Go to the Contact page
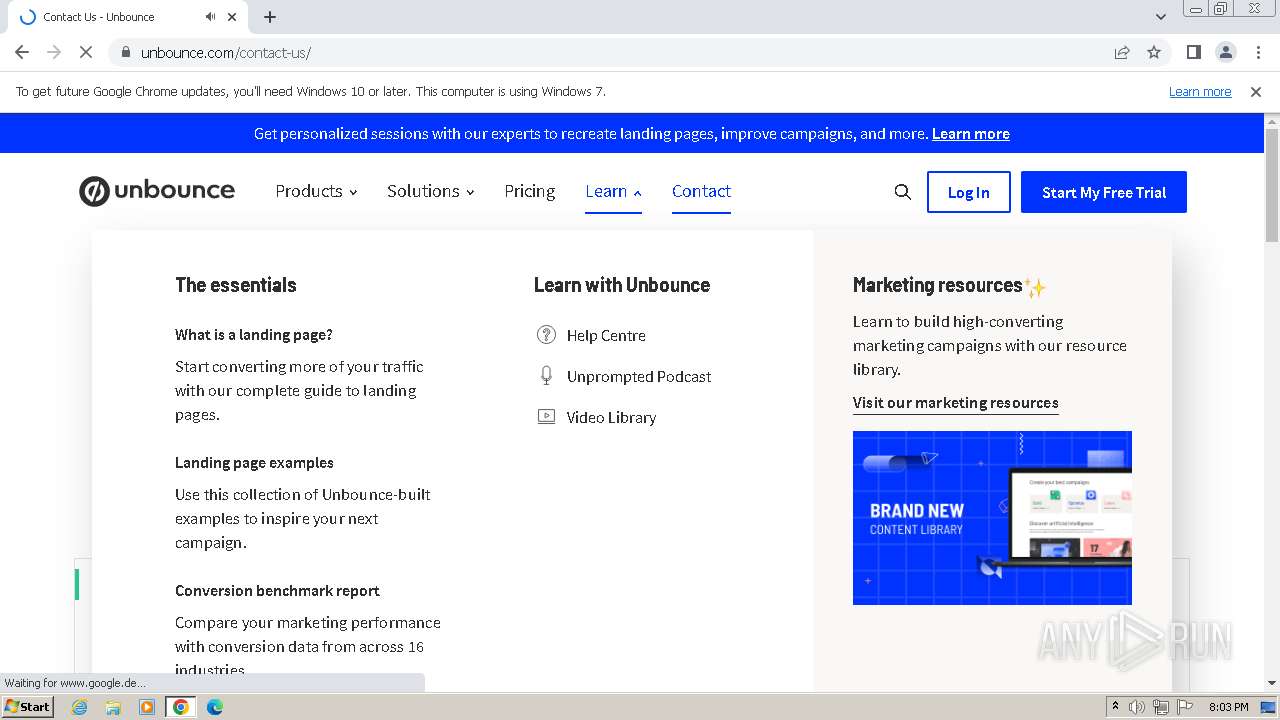This screenshot has width=1280, height=720. [x=701, y=191]
